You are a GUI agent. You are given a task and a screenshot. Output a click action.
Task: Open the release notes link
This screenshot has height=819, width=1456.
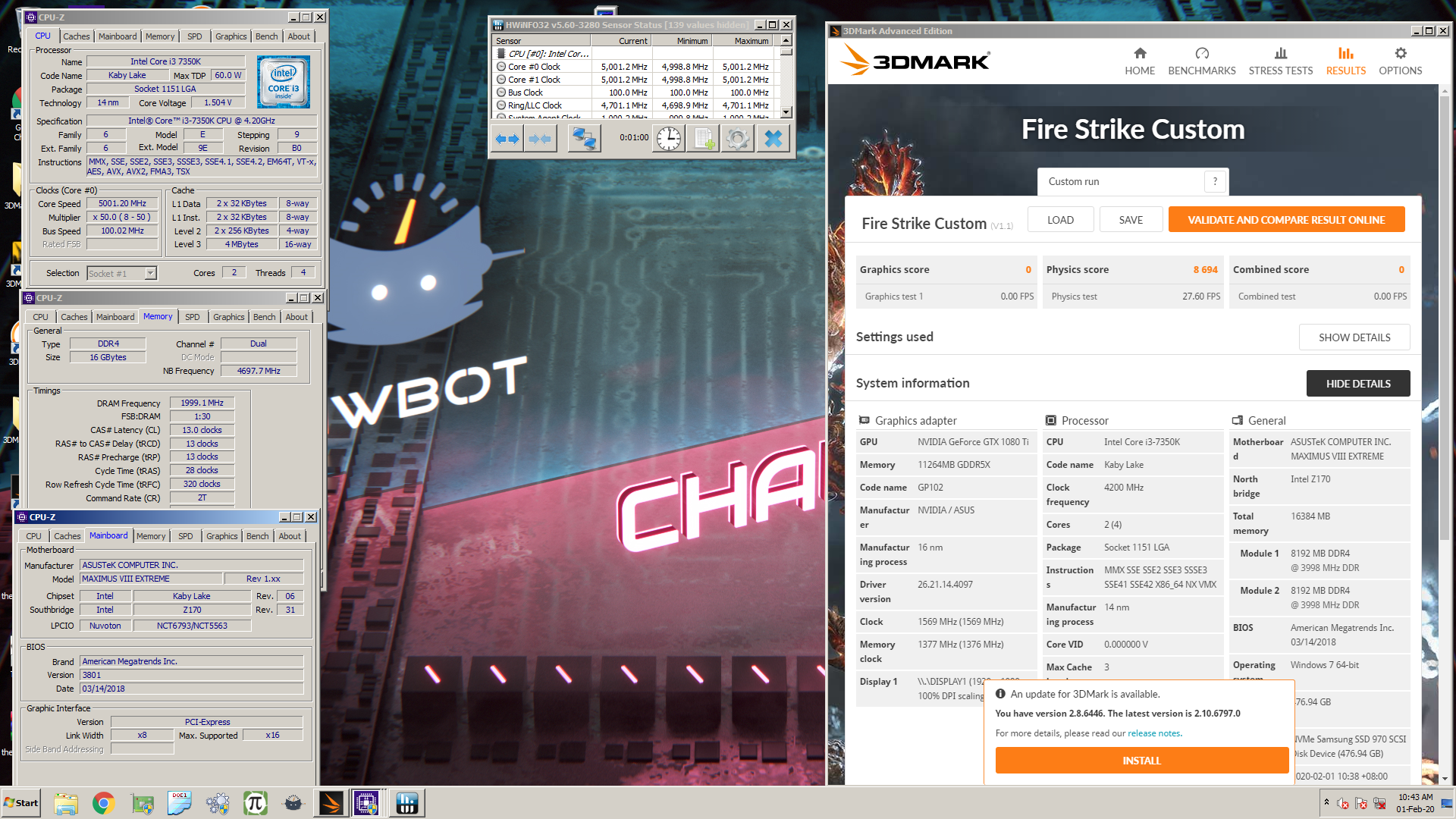click(1153, 733)
